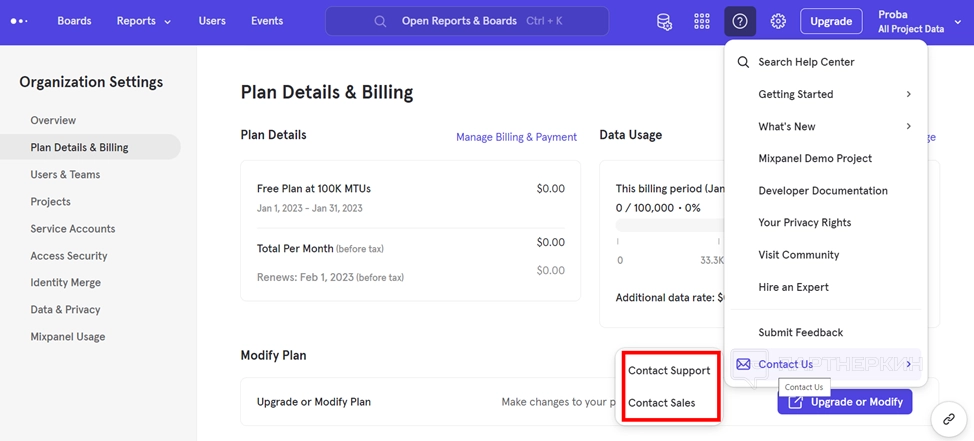Open Mixpanel Demo Project from help menu
The height and width of the screenshot is (441, 974).
815,159
